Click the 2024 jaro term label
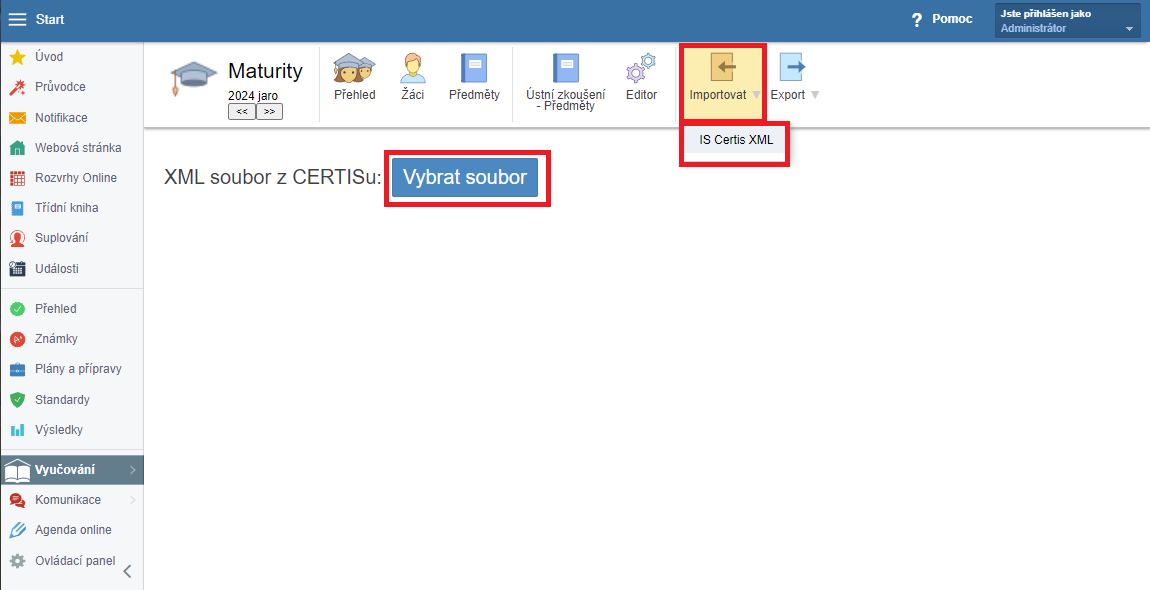This screenshot has width=1150, height=590. coord(253,95)
